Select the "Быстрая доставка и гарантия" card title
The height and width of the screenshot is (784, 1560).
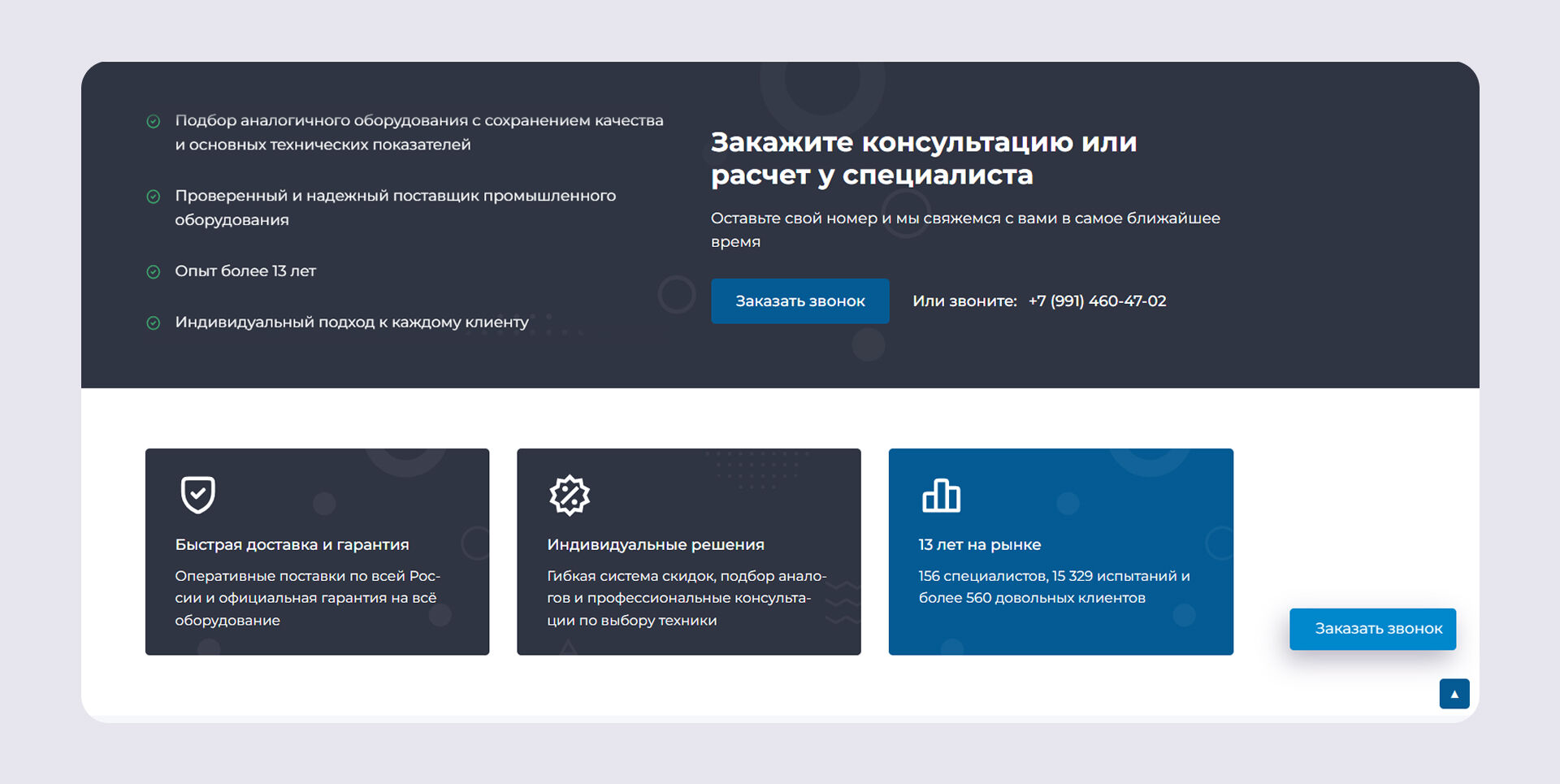click(x=292, y=545)
